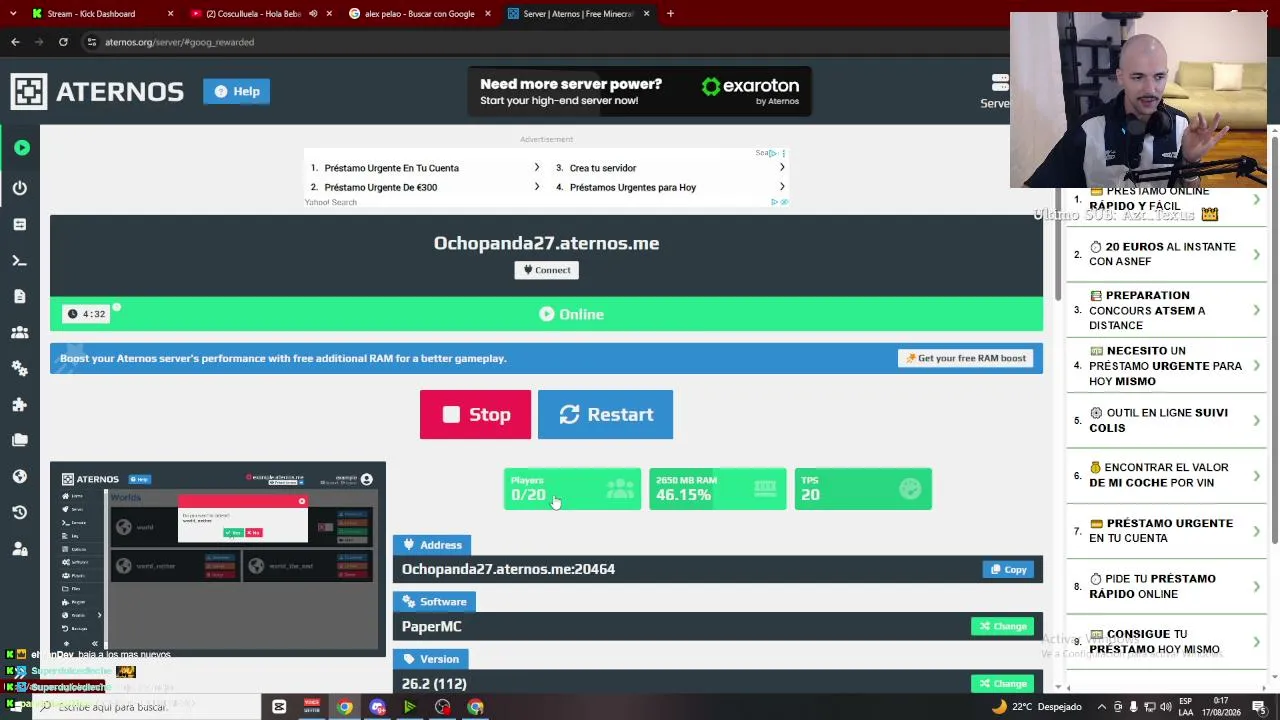The height and width of the screenshot is (720, 1280).
Task: Click the Help button
Action: tap(236, 91)
